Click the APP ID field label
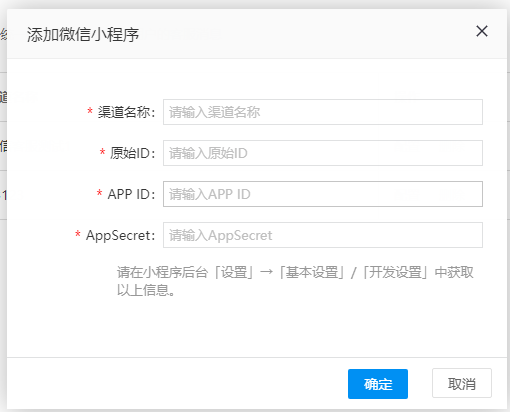 131,194
